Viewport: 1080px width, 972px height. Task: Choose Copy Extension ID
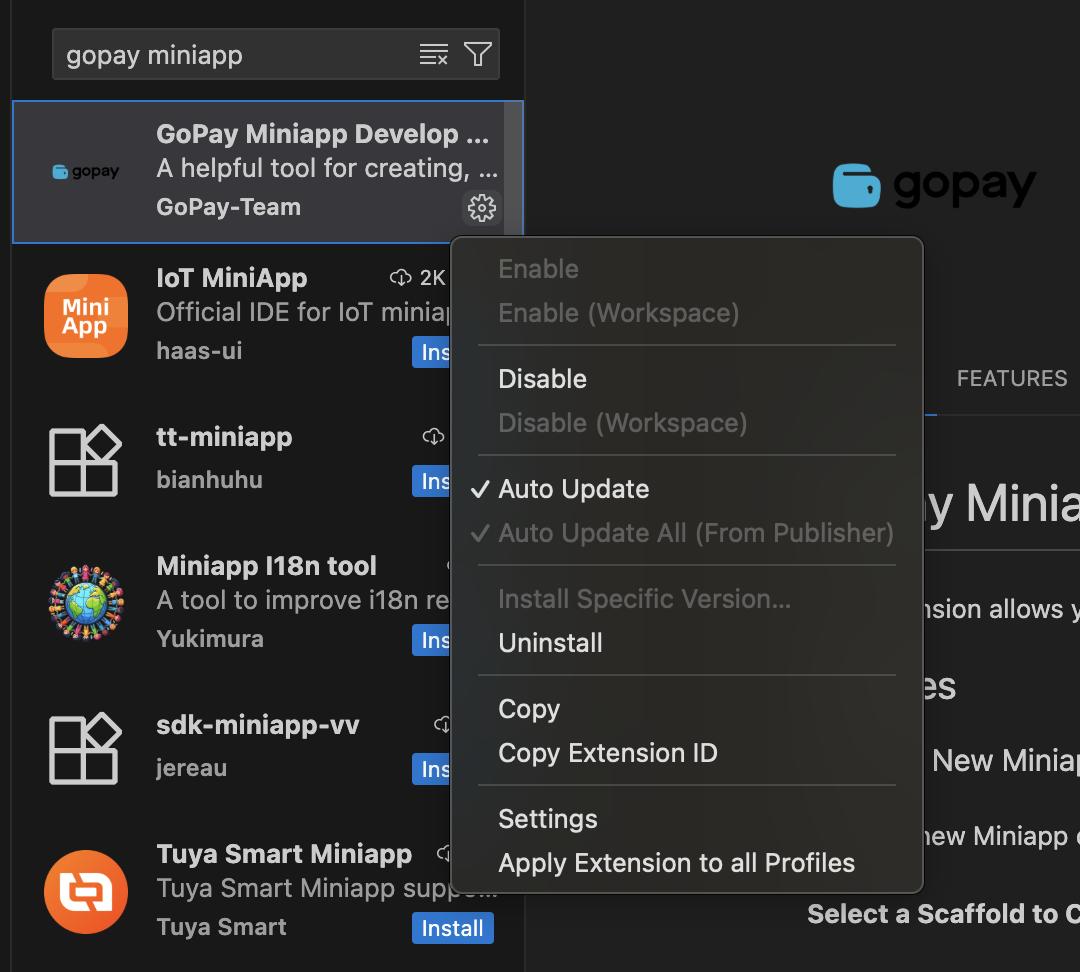[x=608, y=753]
